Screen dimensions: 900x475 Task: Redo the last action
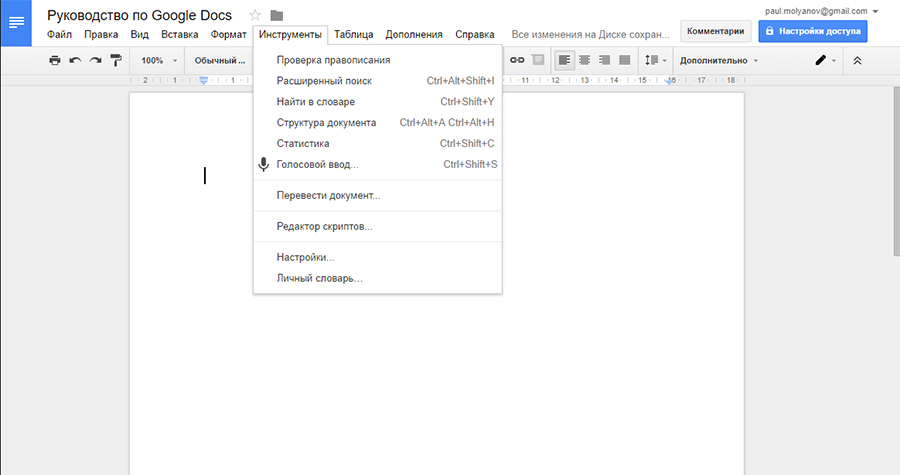pyautogui.click(x=95, y=60)
